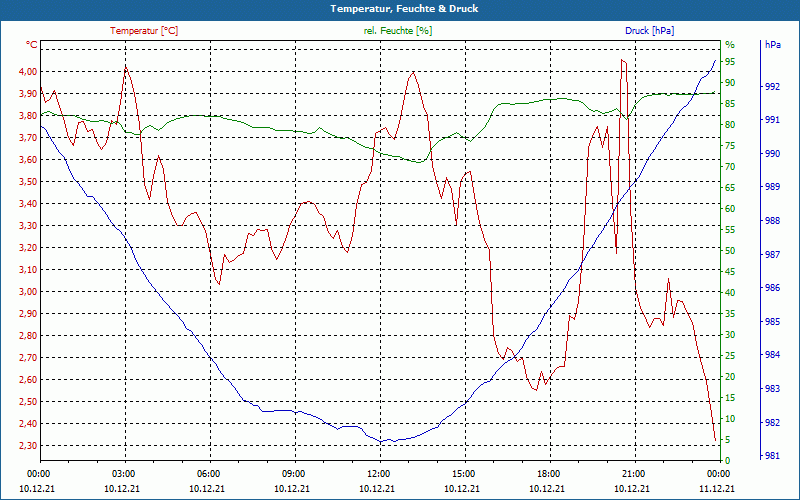Click time axis label '18:00'
The width and height of the screenshot is (800, 500).
(547, 474)
